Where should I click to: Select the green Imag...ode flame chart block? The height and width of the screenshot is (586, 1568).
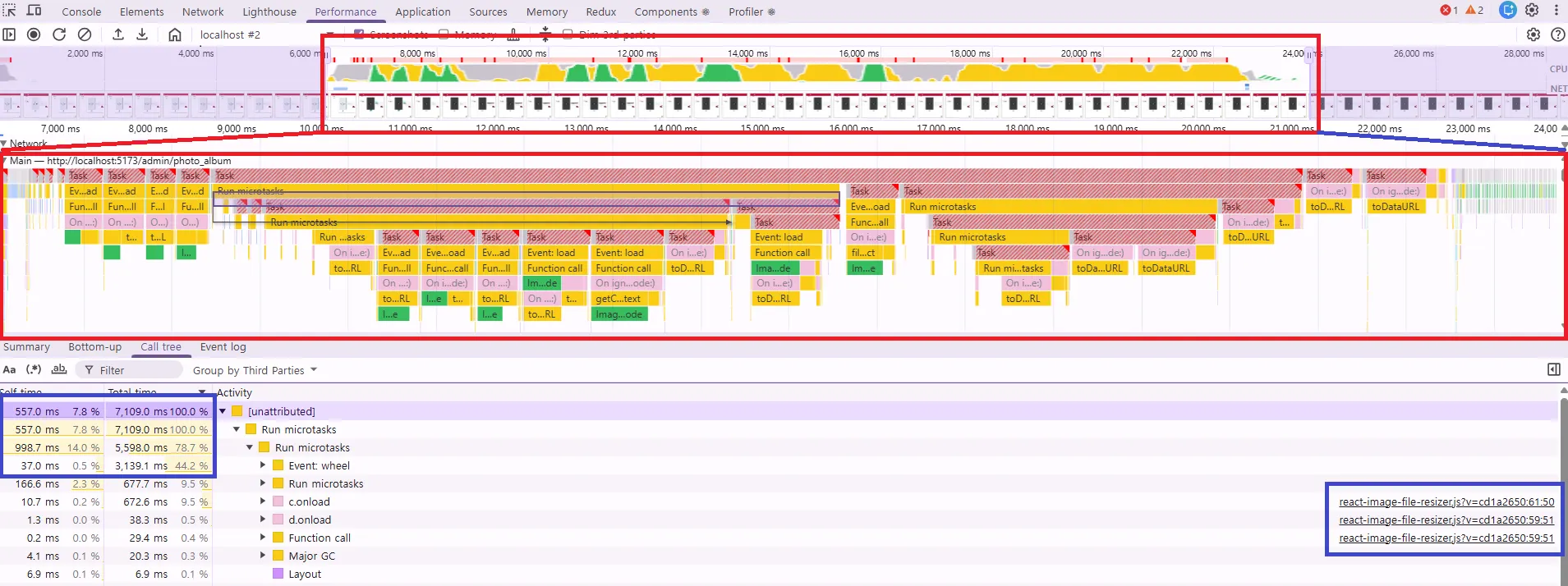pyautogui.click(x=619, y=314)
